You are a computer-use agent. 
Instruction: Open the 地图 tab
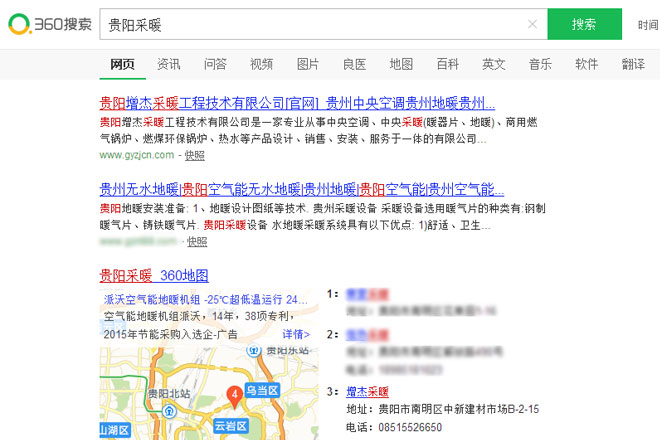pyautogui.click(x=401, y=64)
